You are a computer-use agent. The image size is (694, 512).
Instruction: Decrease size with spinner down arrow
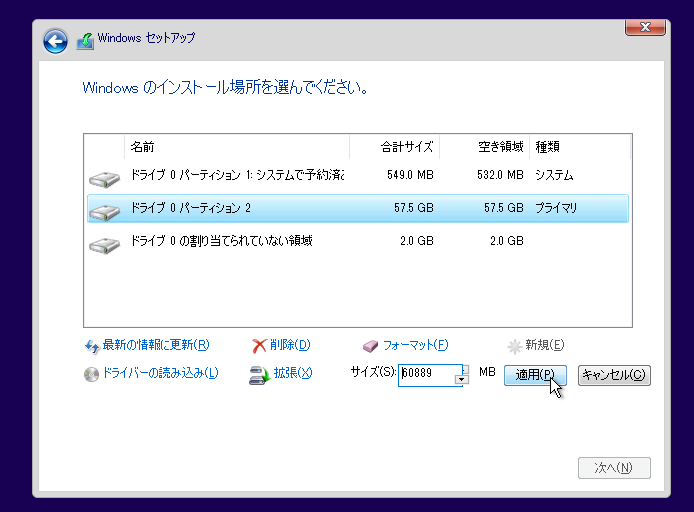pyautogui.click(x=462, y=380)
